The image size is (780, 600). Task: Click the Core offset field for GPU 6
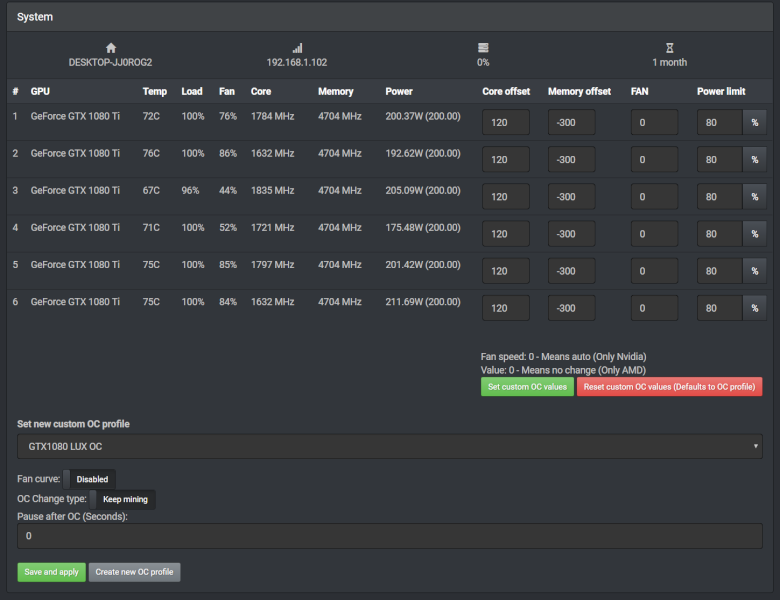pos(506,308)
